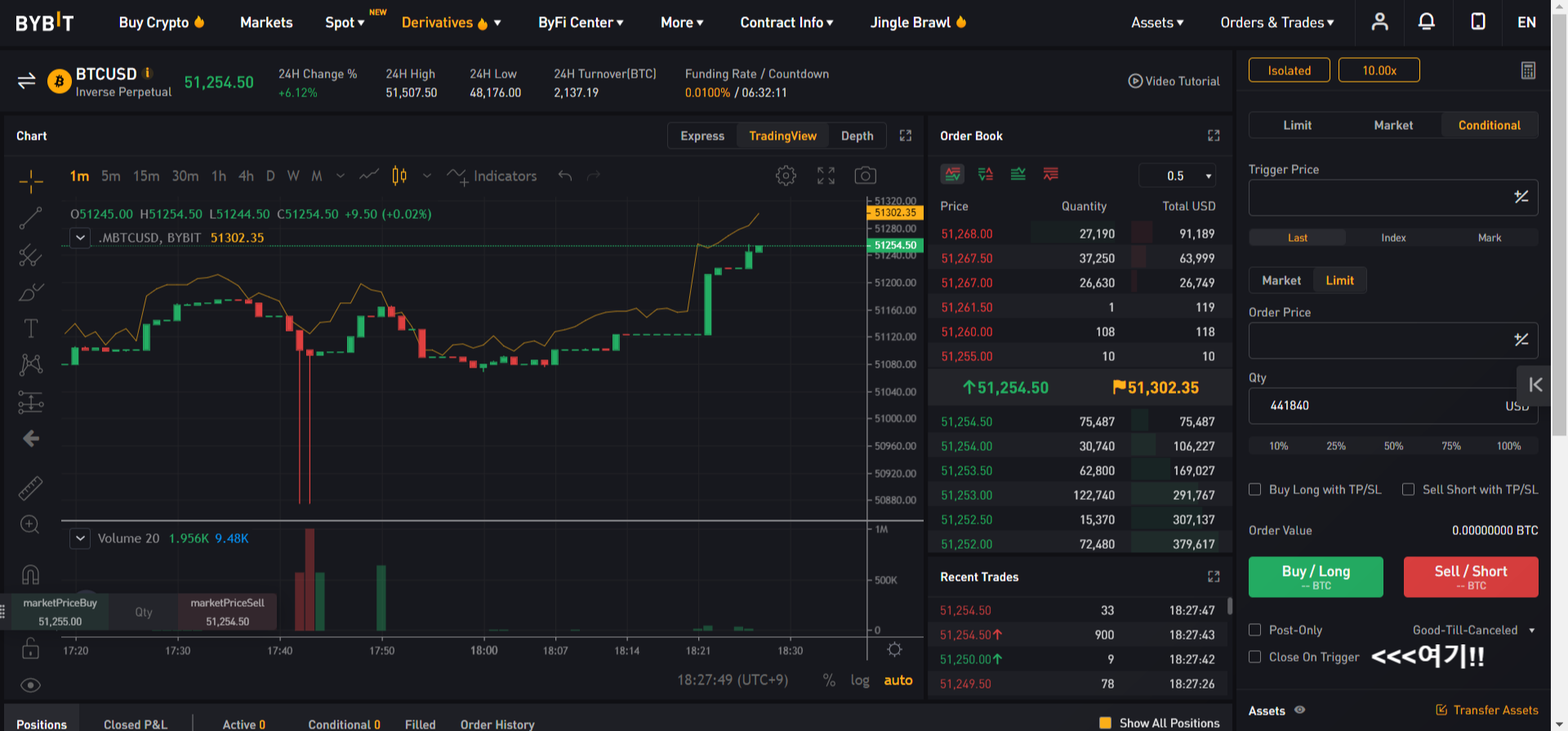The image size is (1568, 731).
Task: Toggle percent scale on chart
Action: tap(829, 680)
